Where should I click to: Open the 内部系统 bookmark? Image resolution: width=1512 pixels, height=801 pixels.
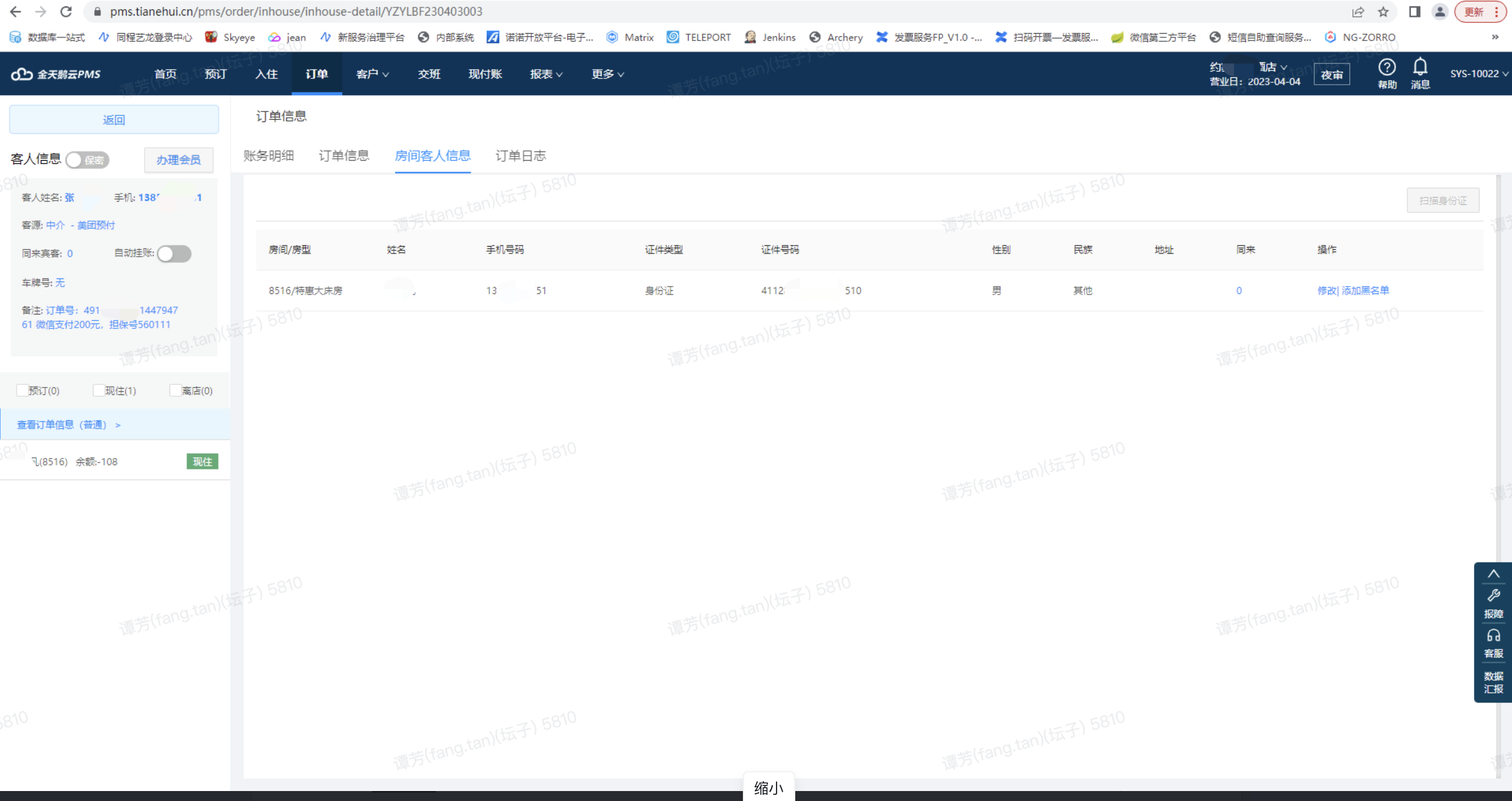pos(446,37)
